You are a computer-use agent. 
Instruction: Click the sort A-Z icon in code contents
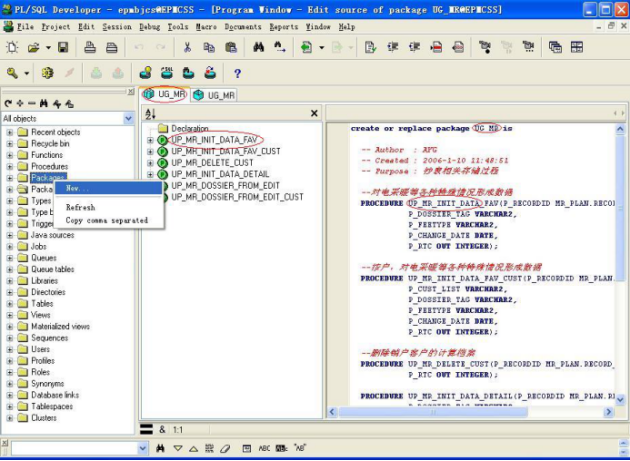pos(150,114)
